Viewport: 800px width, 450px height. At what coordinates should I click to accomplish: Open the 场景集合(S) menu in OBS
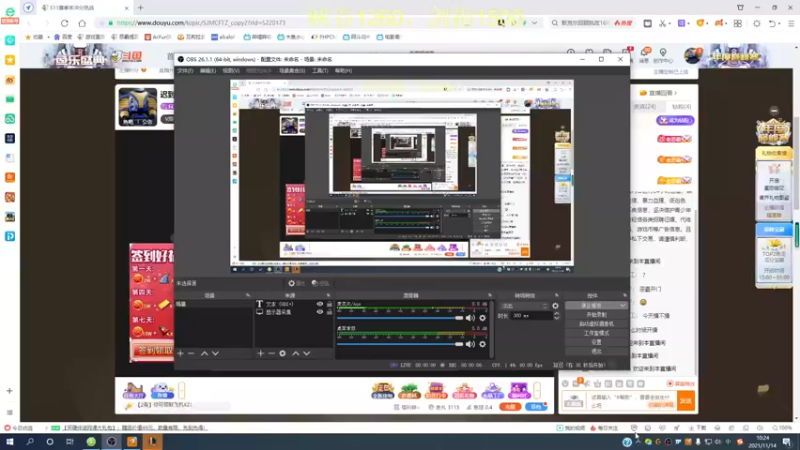pyautogui.click(x=292, y=71)
